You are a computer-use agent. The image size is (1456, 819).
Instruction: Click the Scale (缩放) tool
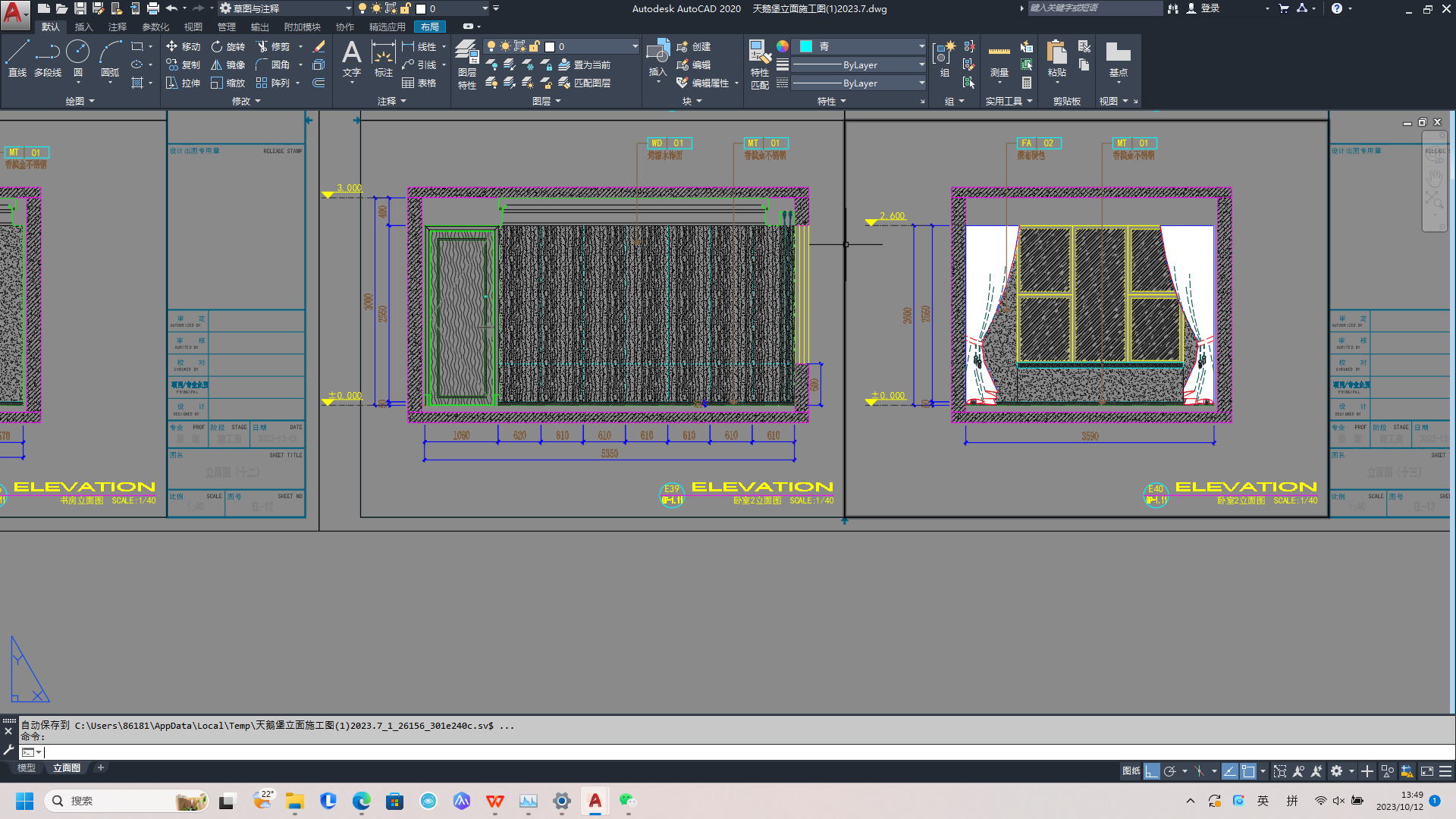point(228,83)
